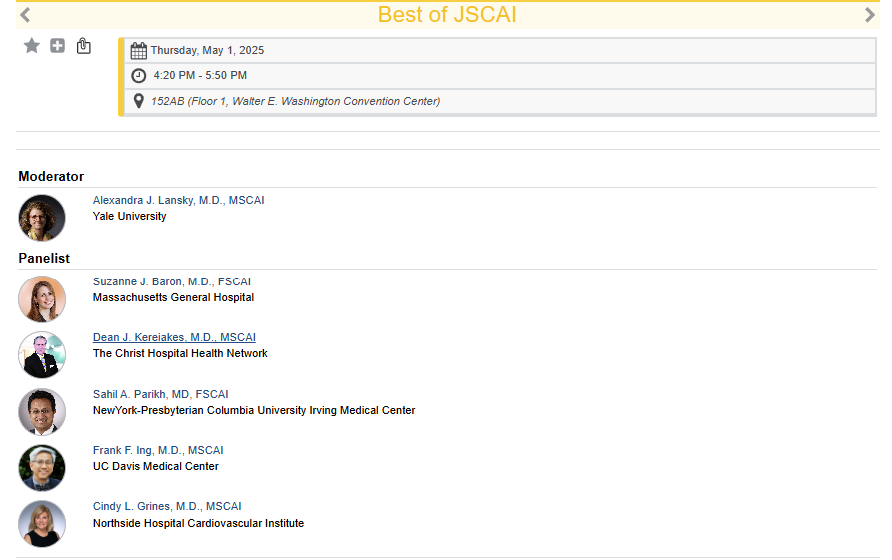This screenshot has height=560, width=892.
Task: Click the Panelist heading
Action: click(x=44, y=258)
